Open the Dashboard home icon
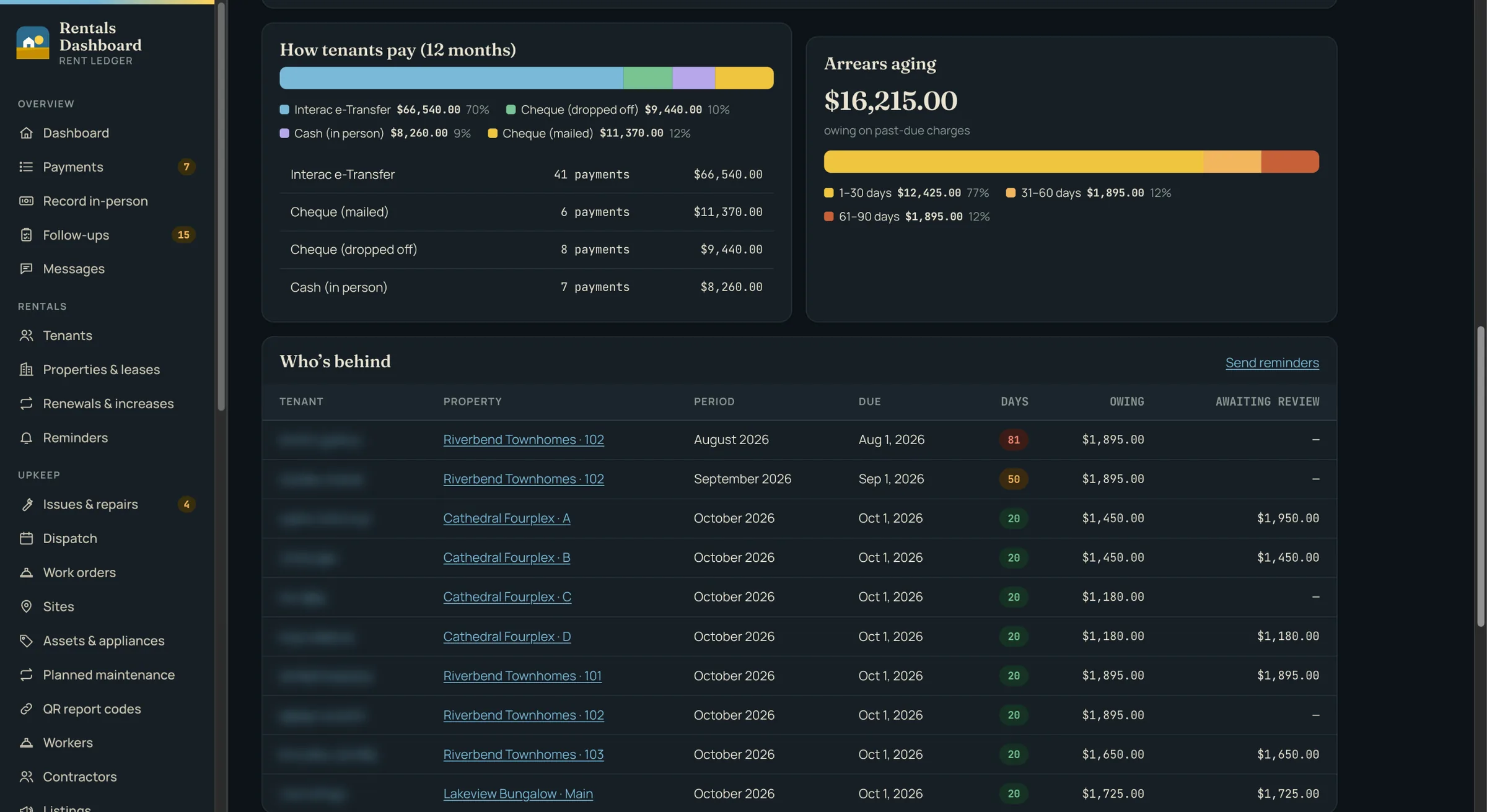Viewport: 1487px width, 812px height. tap(26, 133)
